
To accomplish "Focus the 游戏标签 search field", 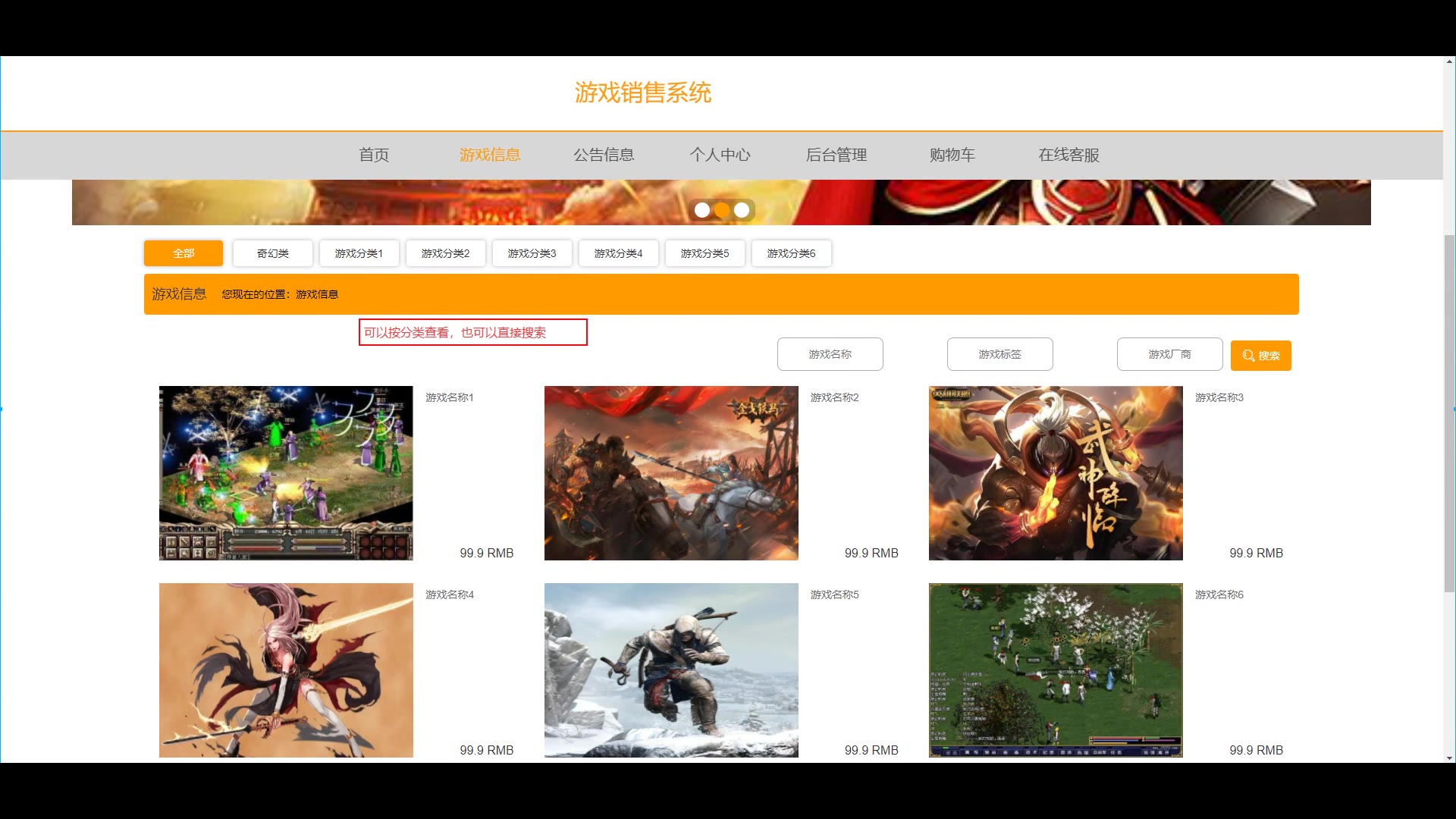I will point(1000,354).
